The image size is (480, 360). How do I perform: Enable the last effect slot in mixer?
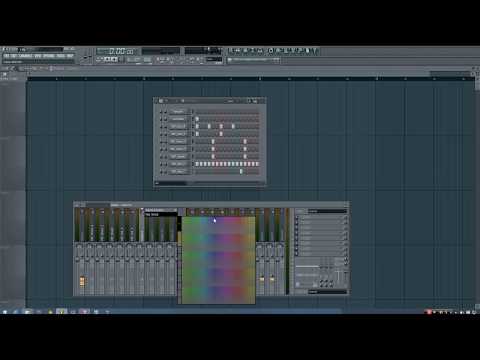pos(297,254)
